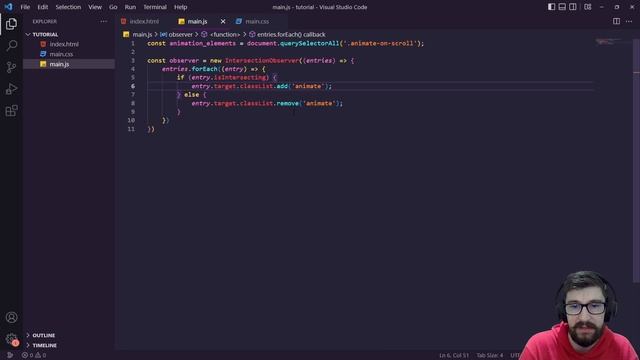Image resolution: width=640 pixels, height=360 pixels.
Task: Open the Source Control view
Action: pos(11,67)
